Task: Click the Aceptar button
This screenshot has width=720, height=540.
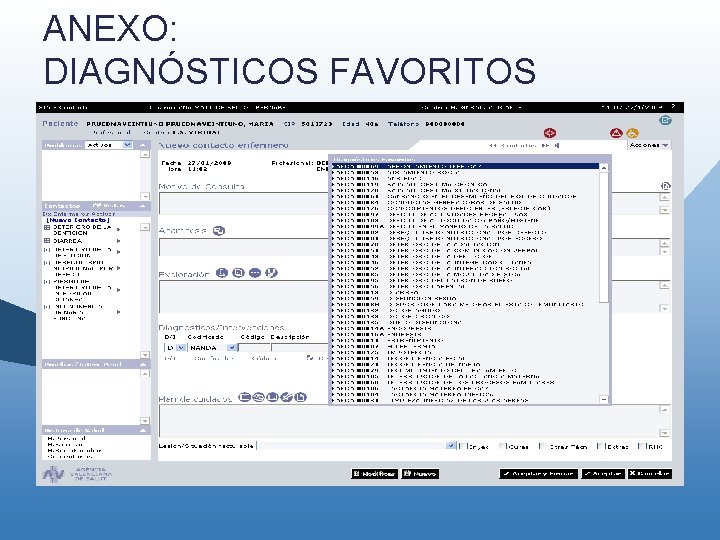Action: pyautogui.click(x=602, y=473)
